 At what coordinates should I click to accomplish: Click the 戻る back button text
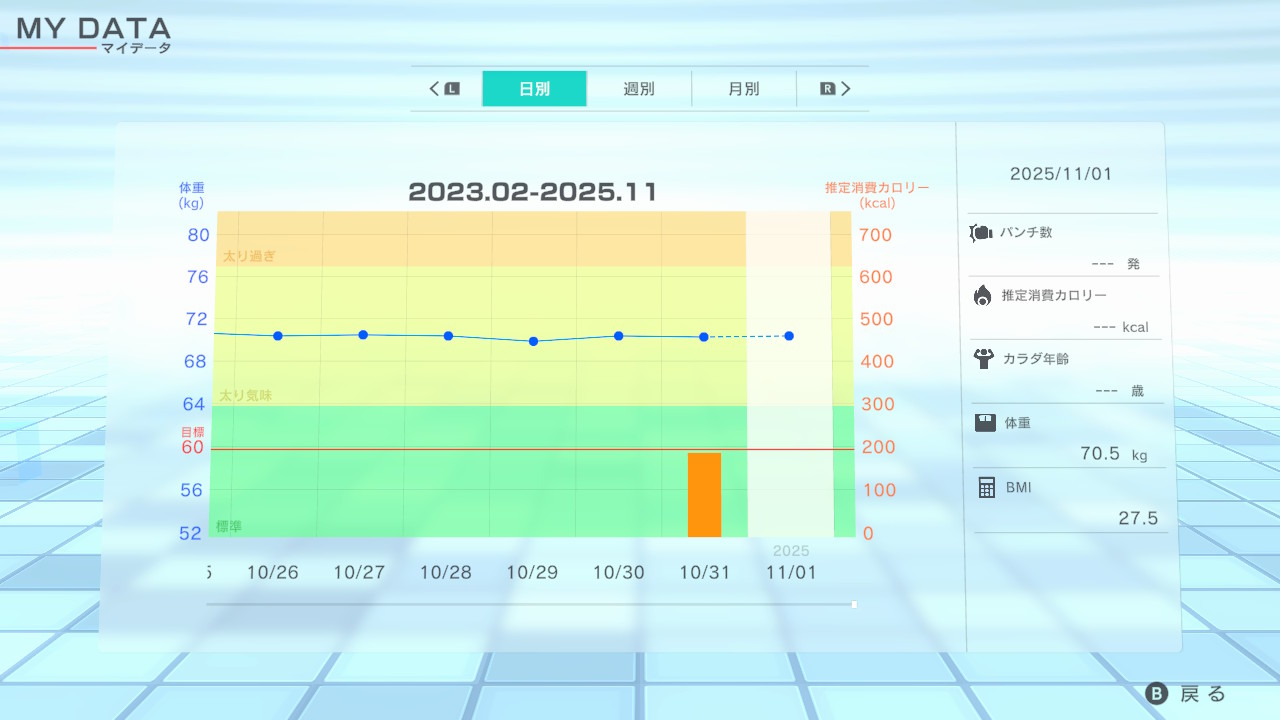tap(1202, 694)
